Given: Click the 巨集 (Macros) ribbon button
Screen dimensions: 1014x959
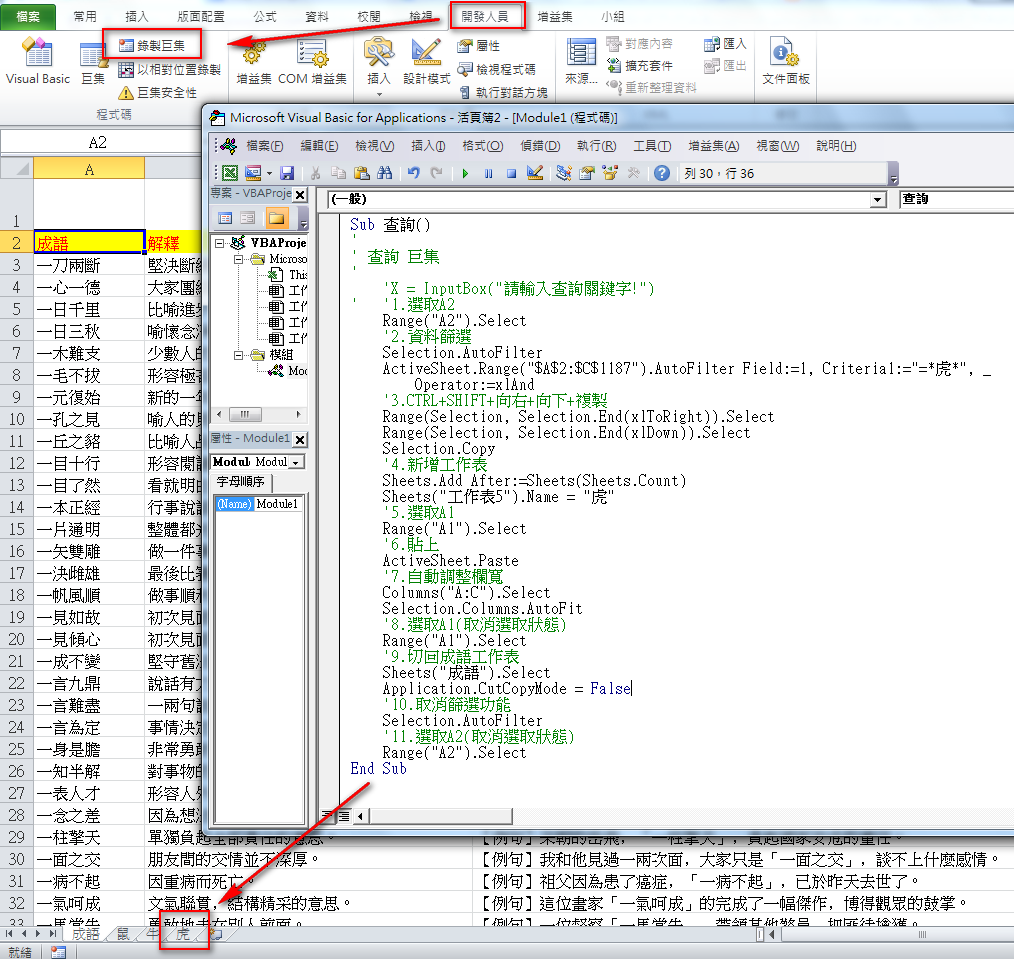Looking at the screenshot, I should (x=93, y=63).
